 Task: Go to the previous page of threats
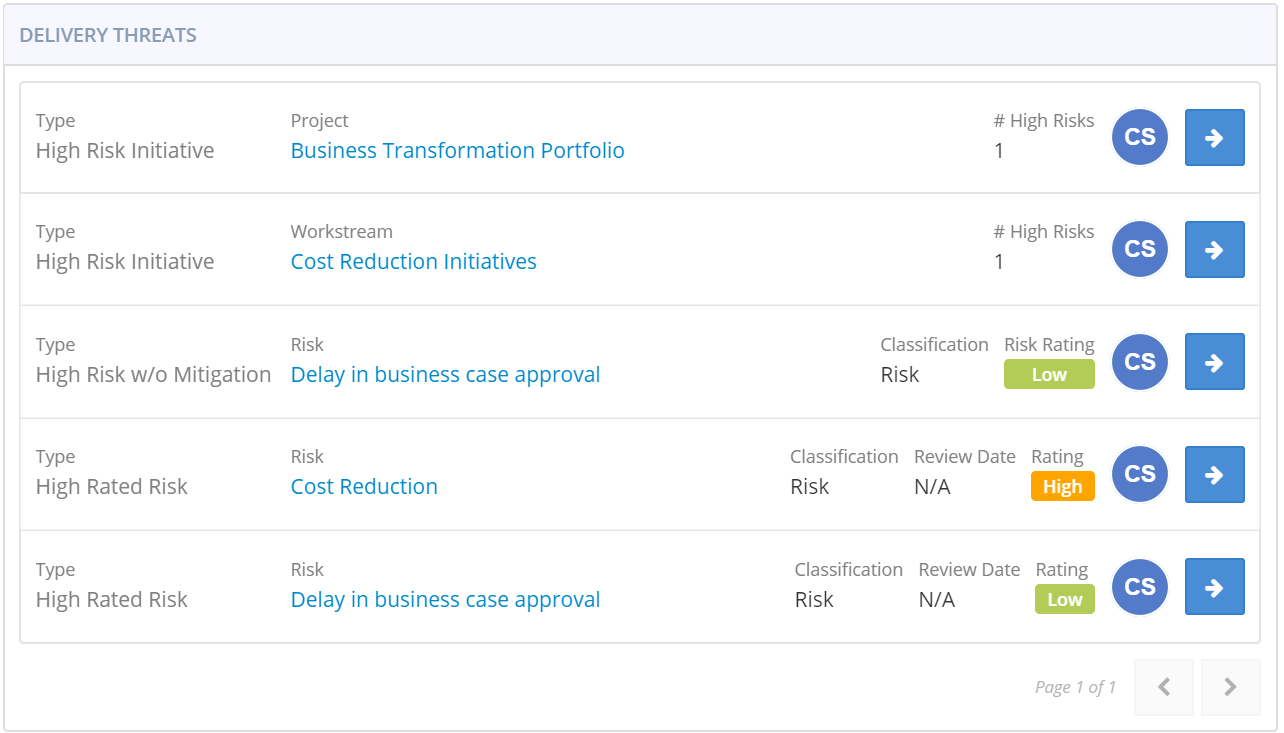point(1164,687)
